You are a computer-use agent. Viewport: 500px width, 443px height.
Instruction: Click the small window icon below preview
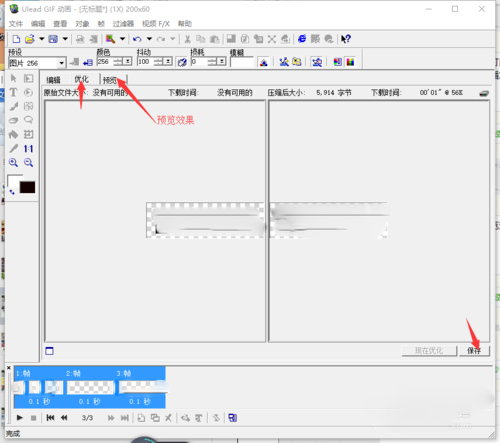click(x=49, y=351)
